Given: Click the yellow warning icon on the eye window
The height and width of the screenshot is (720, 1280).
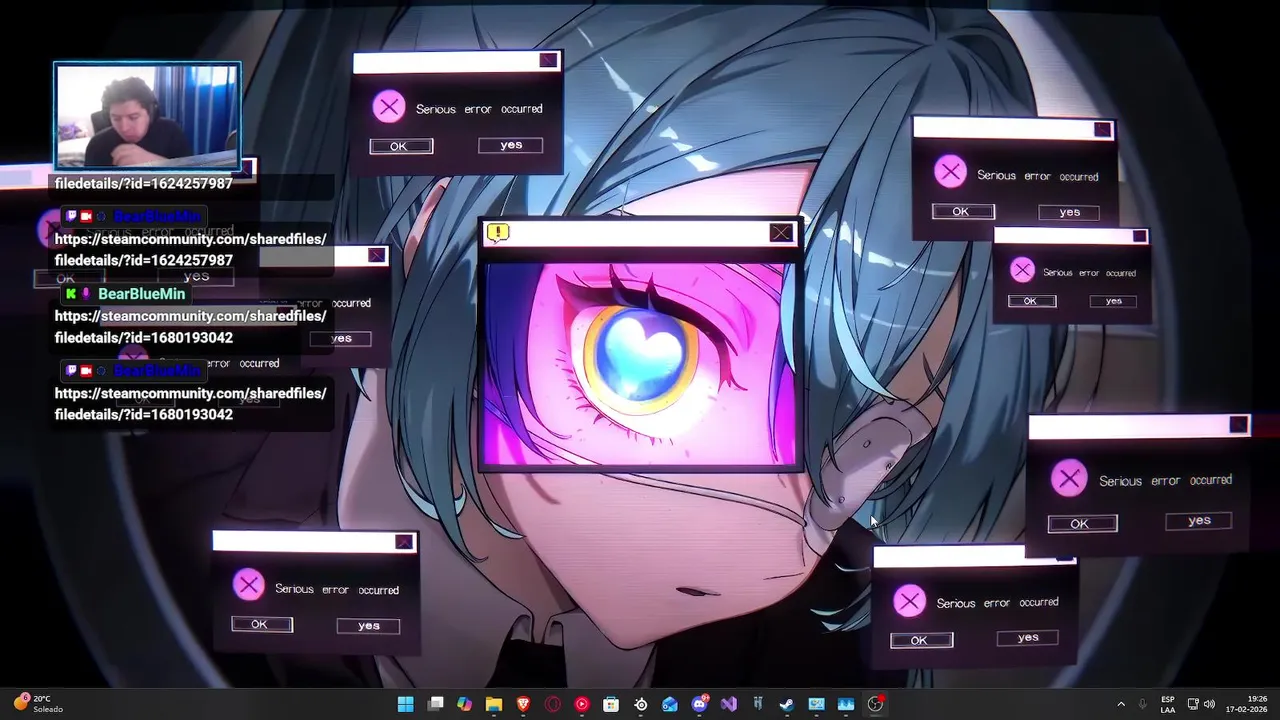Looking at the screenshot, I should coord(497,233).
